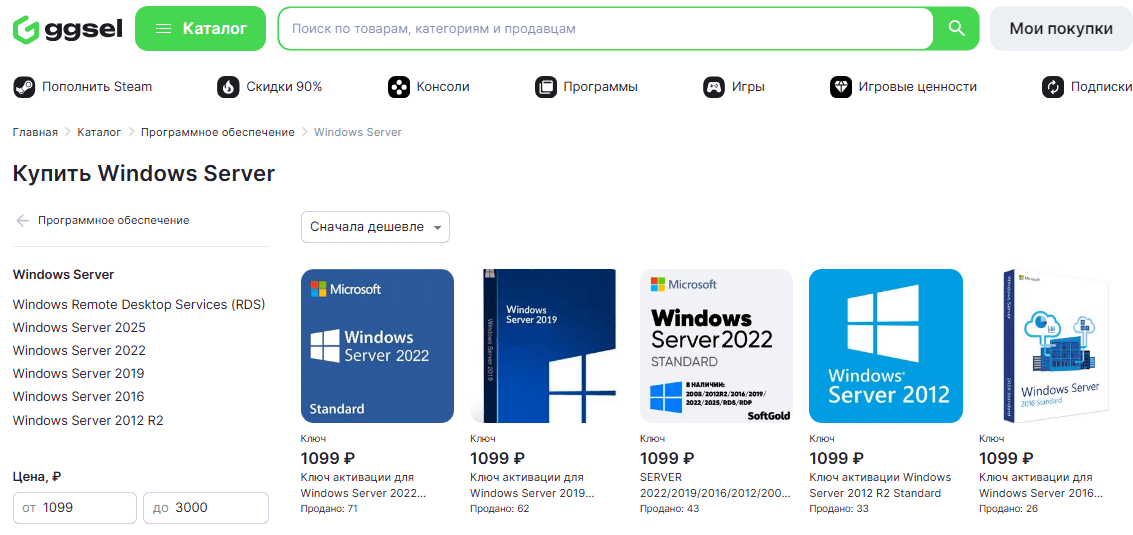The width and height of the screenshot is (1133, 535).
Task: Open Ключ активации для Windows Server 2016 title
Action: [1041, 485]
